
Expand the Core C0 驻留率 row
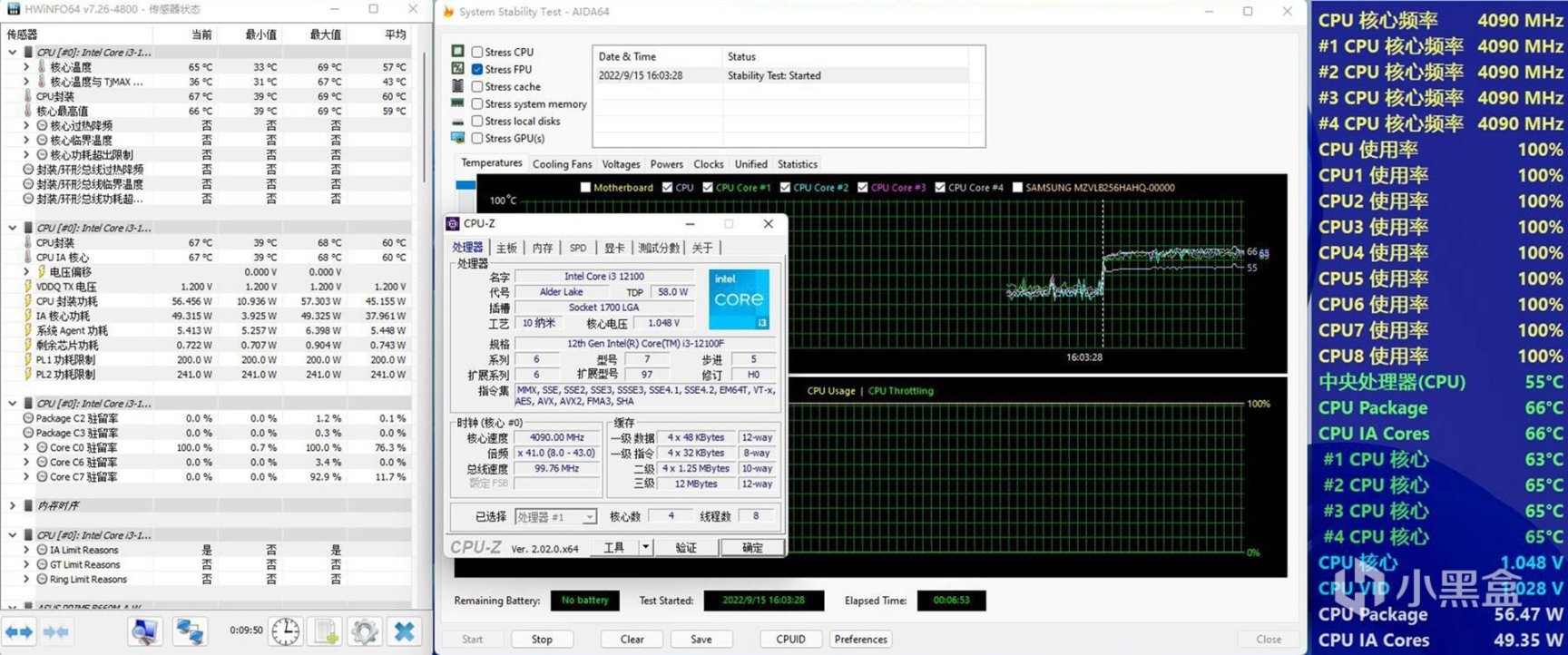coord(26,447)
